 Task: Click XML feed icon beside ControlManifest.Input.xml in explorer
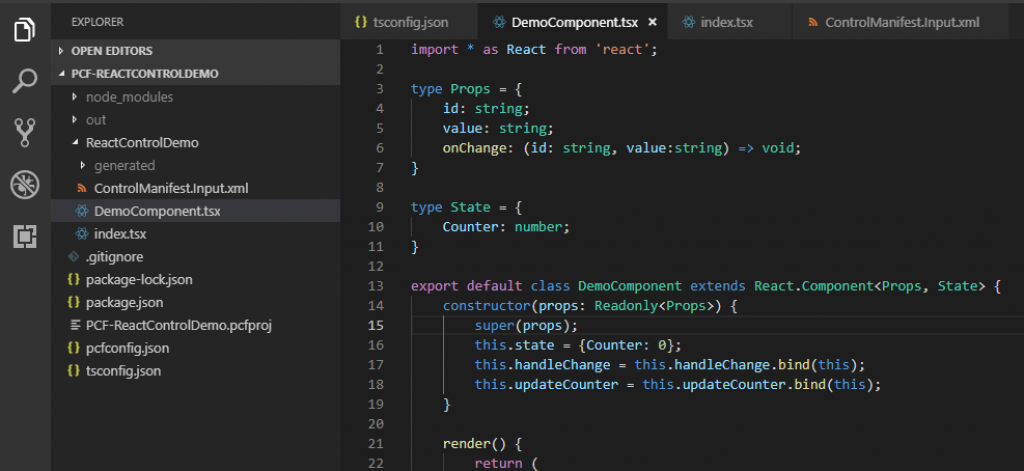coord(82,189)
